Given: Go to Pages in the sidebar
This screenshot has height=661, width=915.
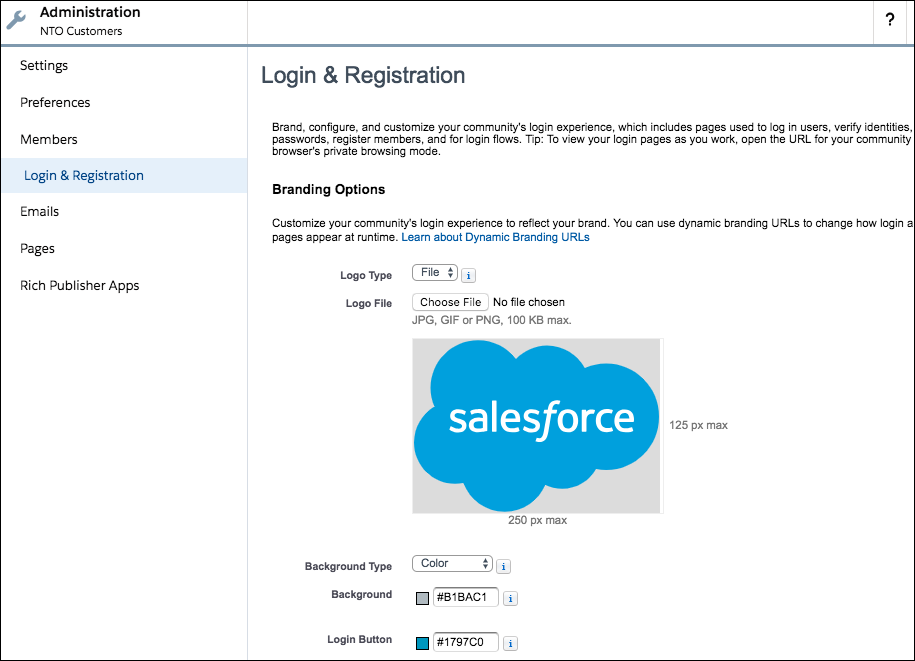Looking at the screenshot, I should click(37, 249).
